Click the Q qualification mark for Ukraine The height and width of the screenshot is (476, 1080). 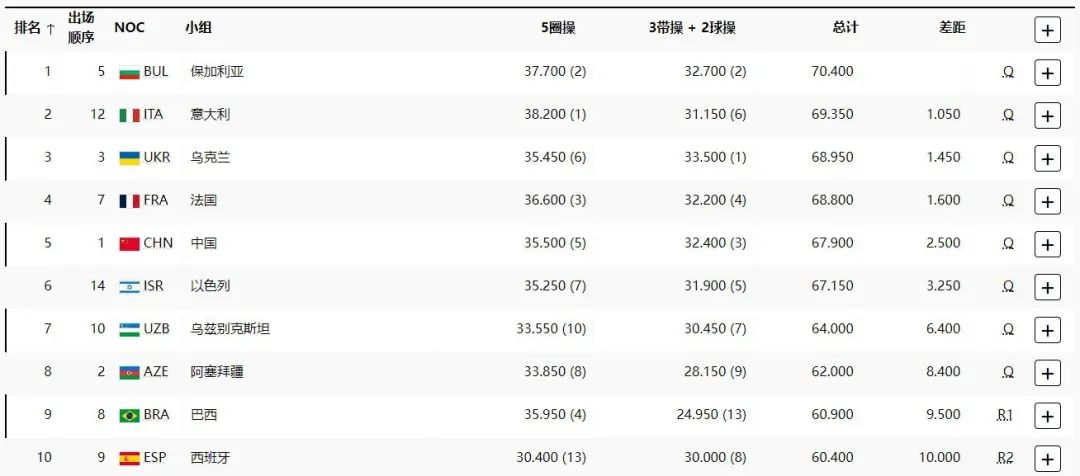pyautogui.click(x=1008, y=158)
